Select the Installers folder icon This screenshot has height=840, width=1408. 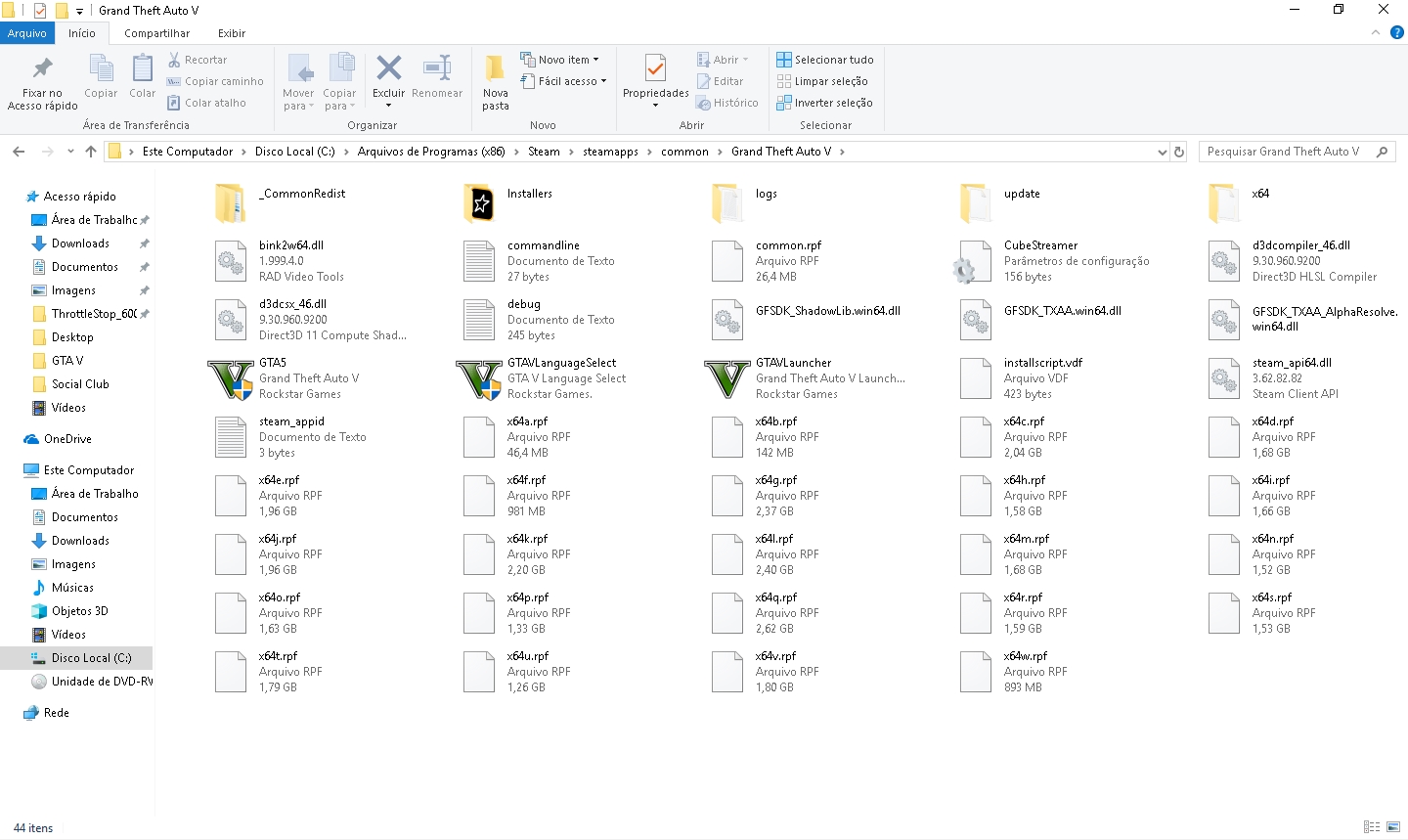click(478, 203)
